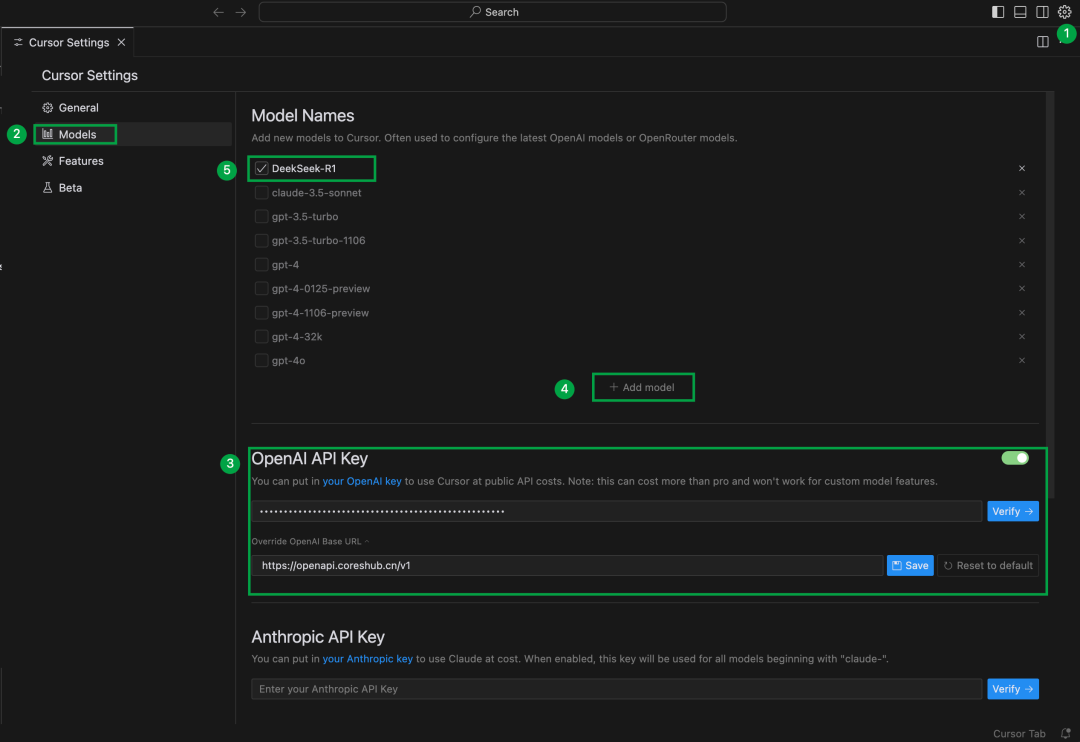
Task: Click the OpenAI base URL input field
Action: pyautogui.click(x=567, y=566)
